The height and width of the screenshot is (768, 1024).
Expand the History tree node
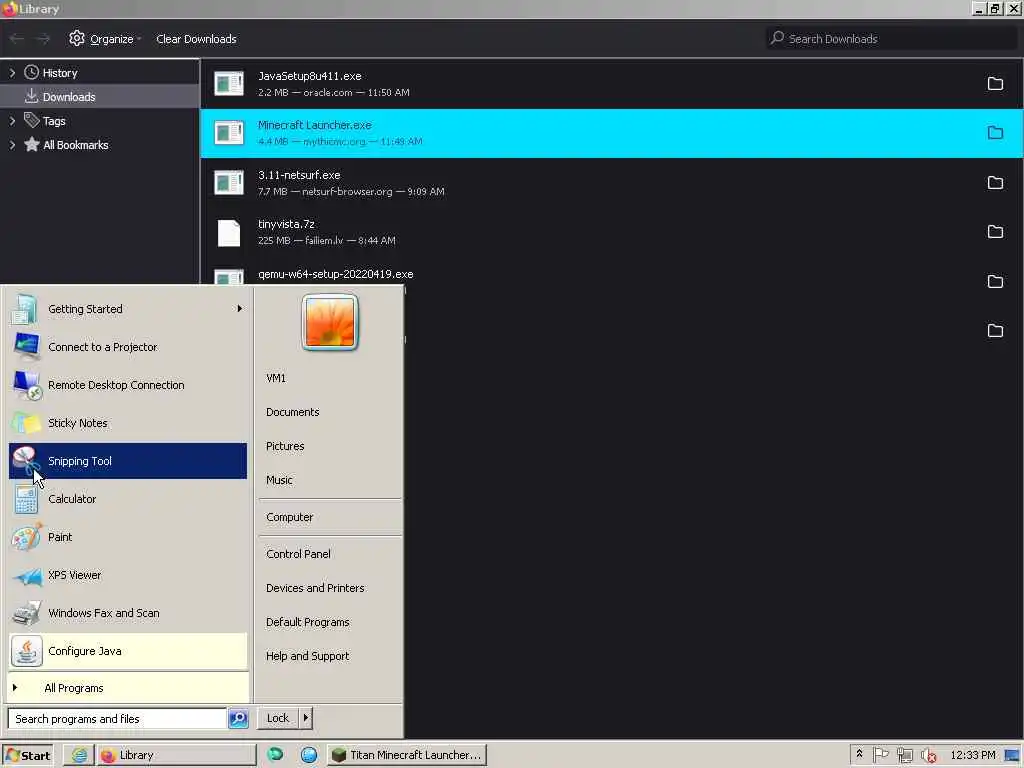pos(12,72)
